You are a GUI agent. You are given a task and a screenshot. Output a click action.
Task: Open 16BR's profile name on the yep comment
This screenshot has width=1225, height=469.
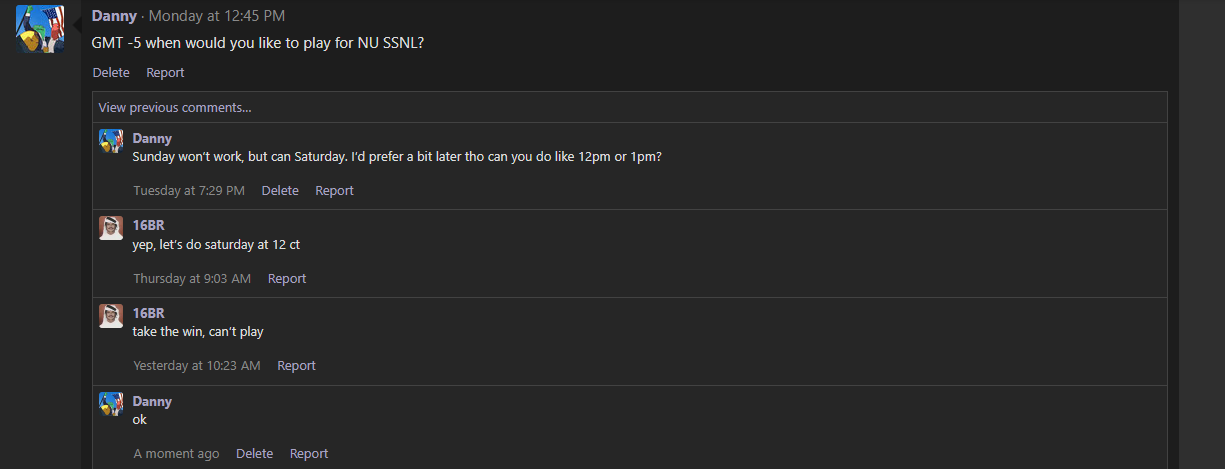(x=148, y=225)
